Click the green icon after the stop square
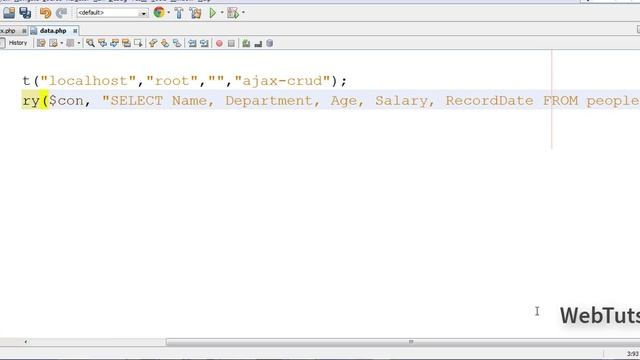Viewport: 640px width, 360px height. 246,43
